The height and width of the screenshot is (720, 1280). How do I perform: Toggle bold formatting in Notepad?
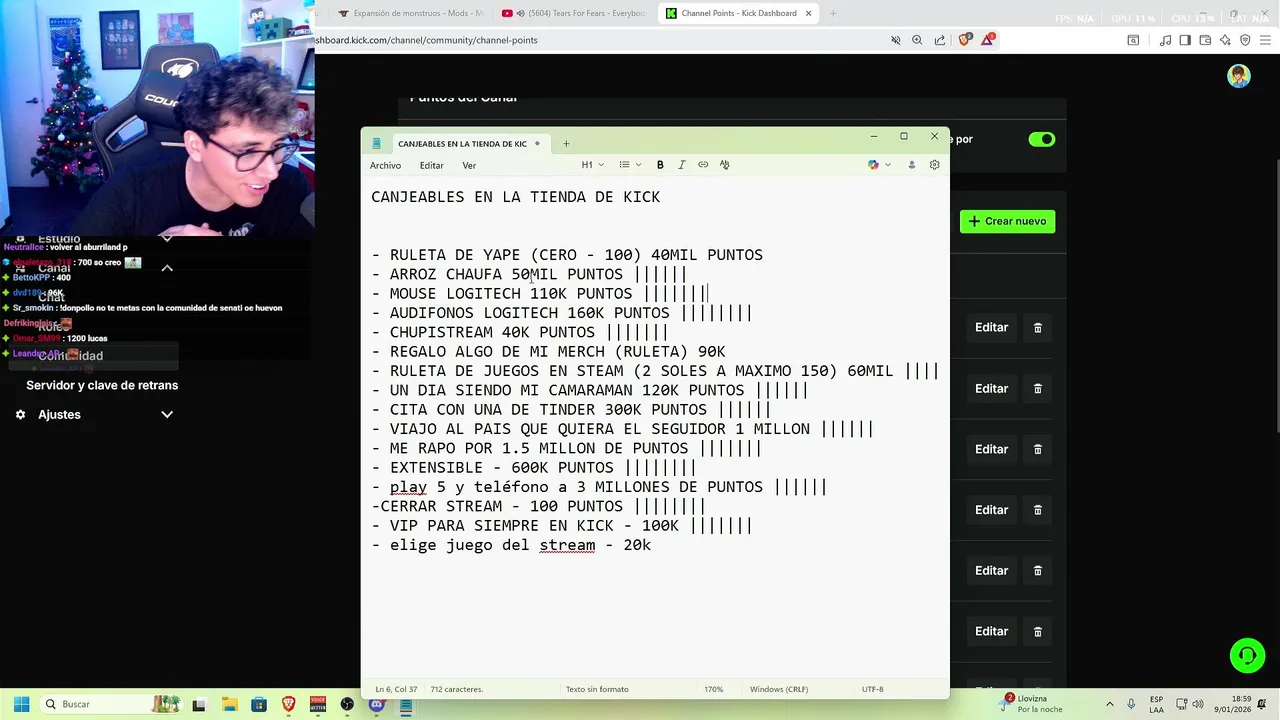[x=660, y=165]
